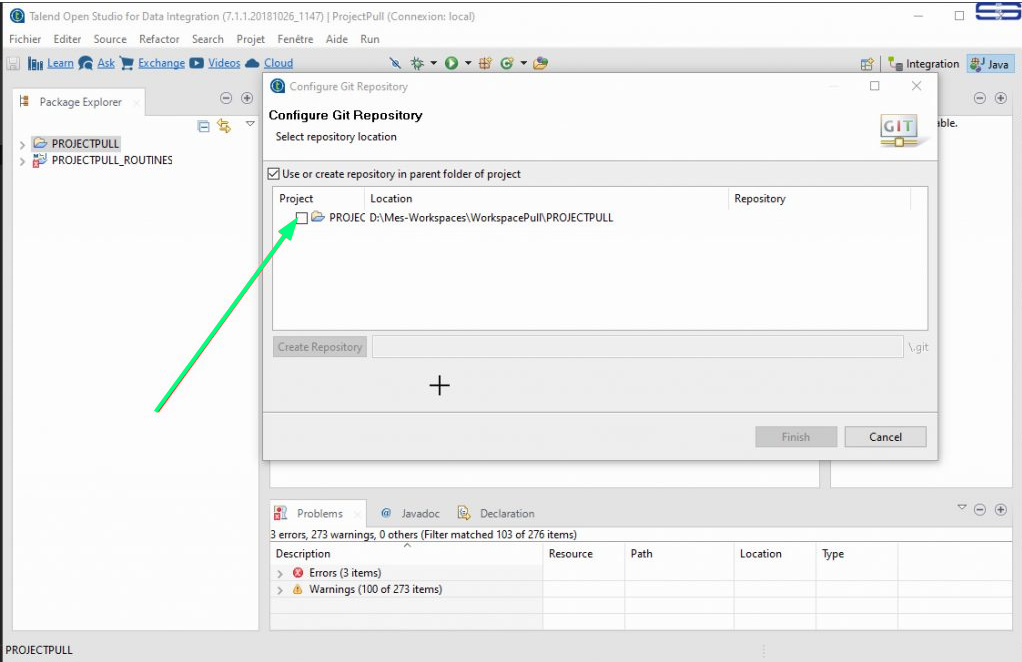Screen dimensions: 1022x662
Task: Open the Projet menu
Action: (x=250, y=39)
